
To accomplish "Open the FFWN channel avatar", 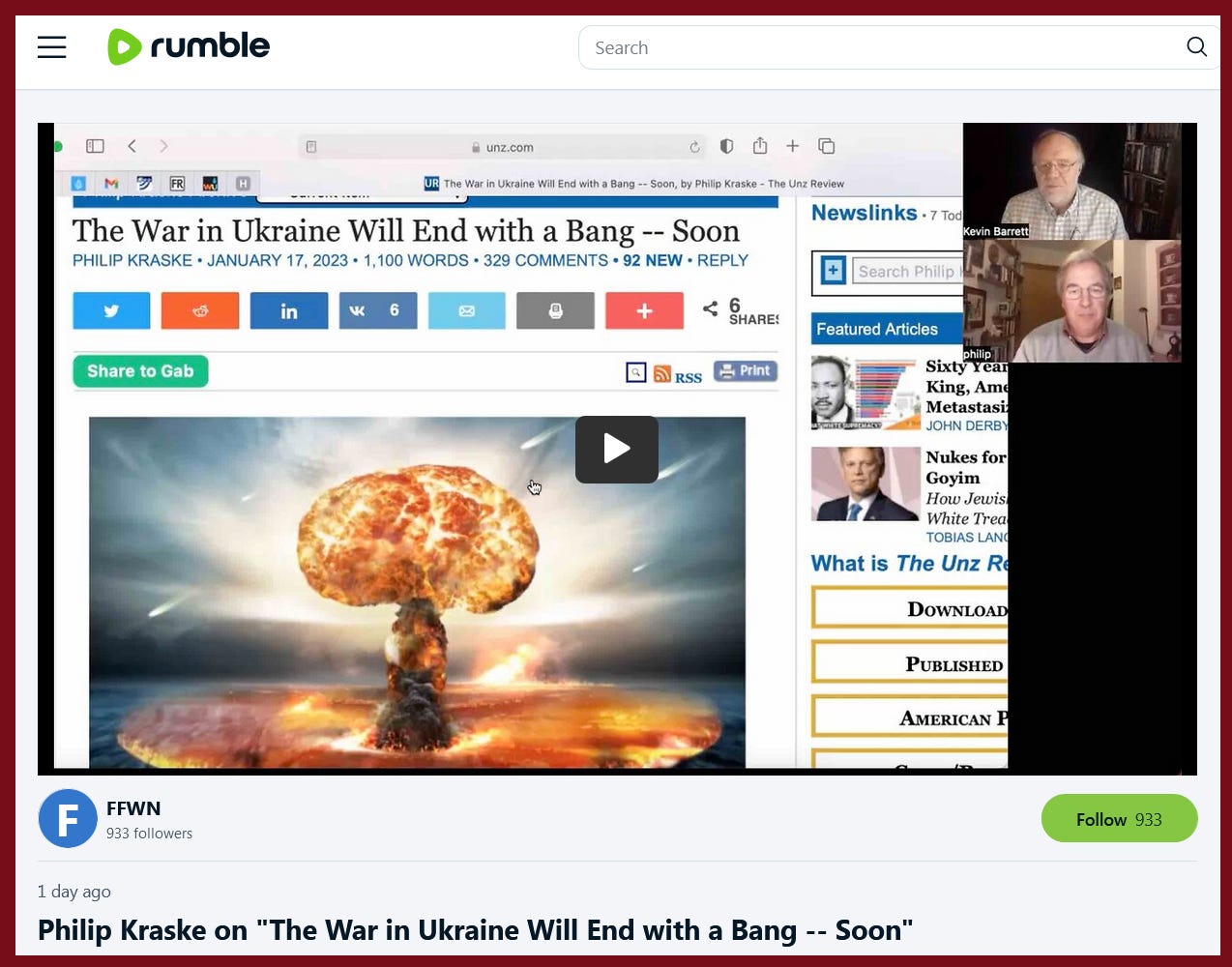I will (x=68, y=818).
